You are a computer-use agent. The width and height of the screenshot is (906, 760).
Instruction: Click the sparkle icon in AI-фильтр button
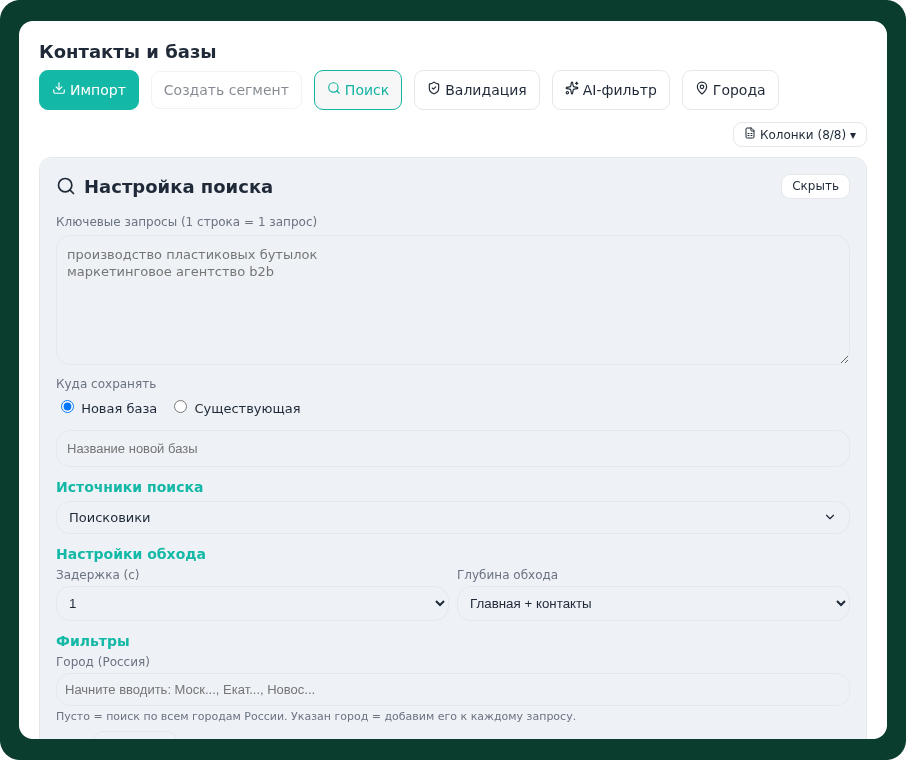pos(571,88)
